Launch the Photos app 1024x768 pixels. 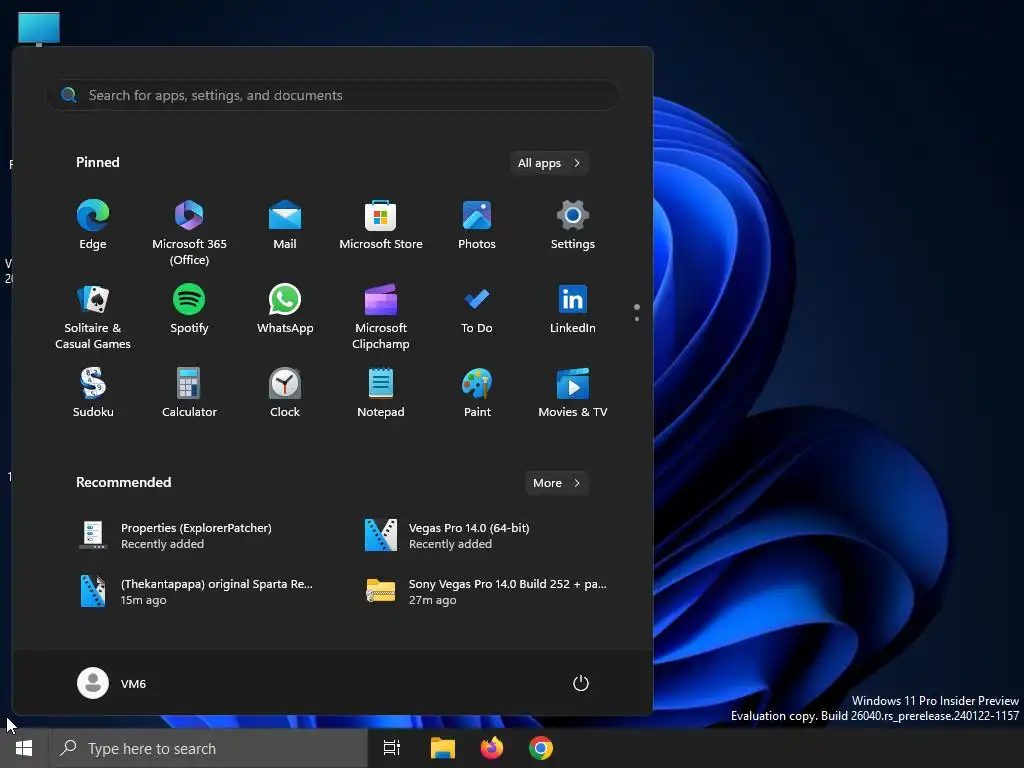point(477,225)
